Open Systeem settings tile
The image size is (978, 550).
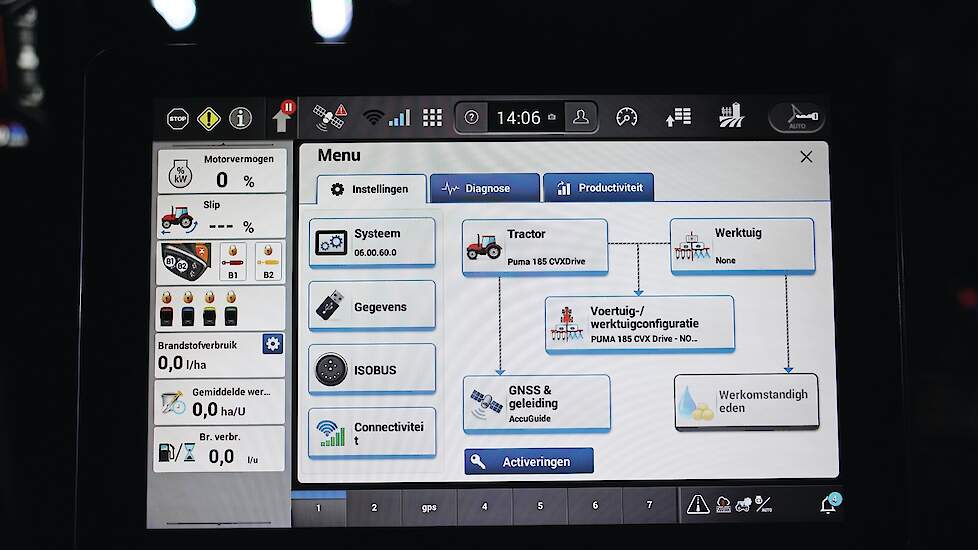pyautogui.click(x=372, y=243)
